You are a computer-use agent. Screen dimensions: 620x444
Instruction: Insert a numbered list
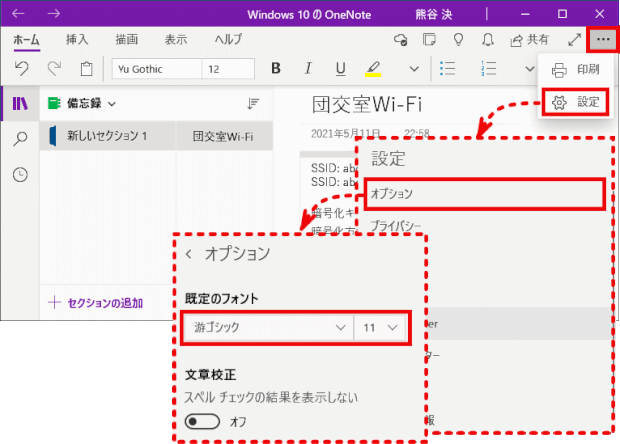[x=489, y=69]
